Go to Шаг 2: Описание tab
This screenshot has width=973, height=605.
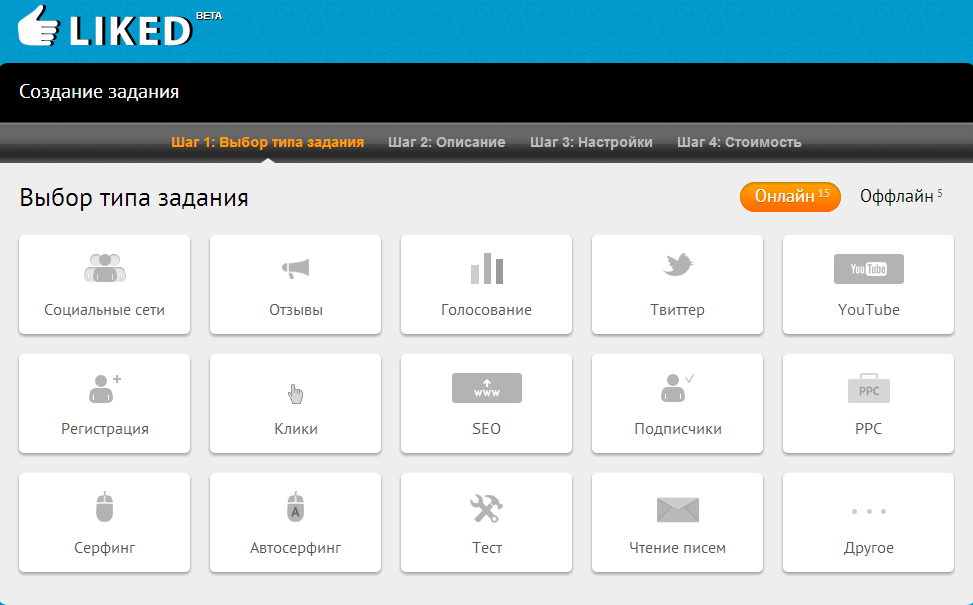[447, 142]
